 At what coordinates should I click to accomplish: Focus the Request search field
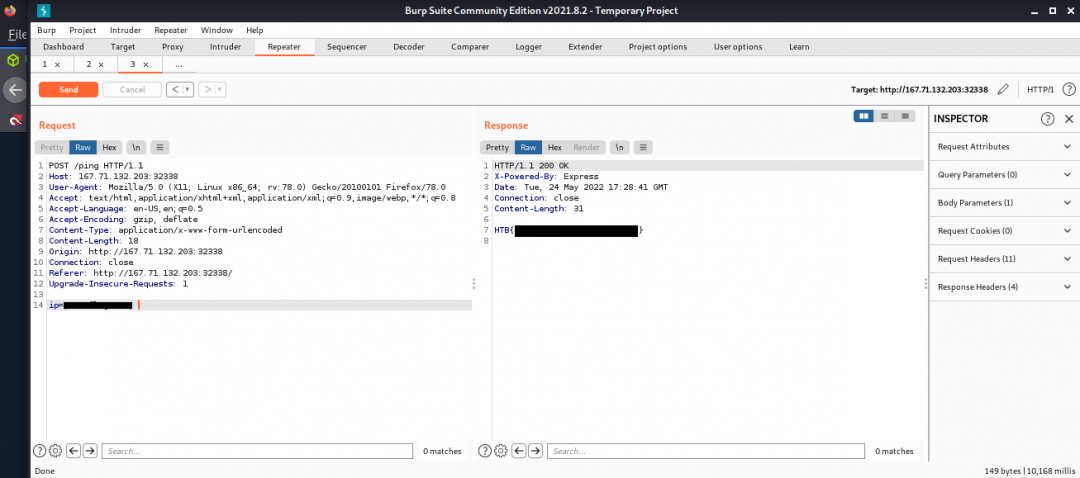click(258, 451)
